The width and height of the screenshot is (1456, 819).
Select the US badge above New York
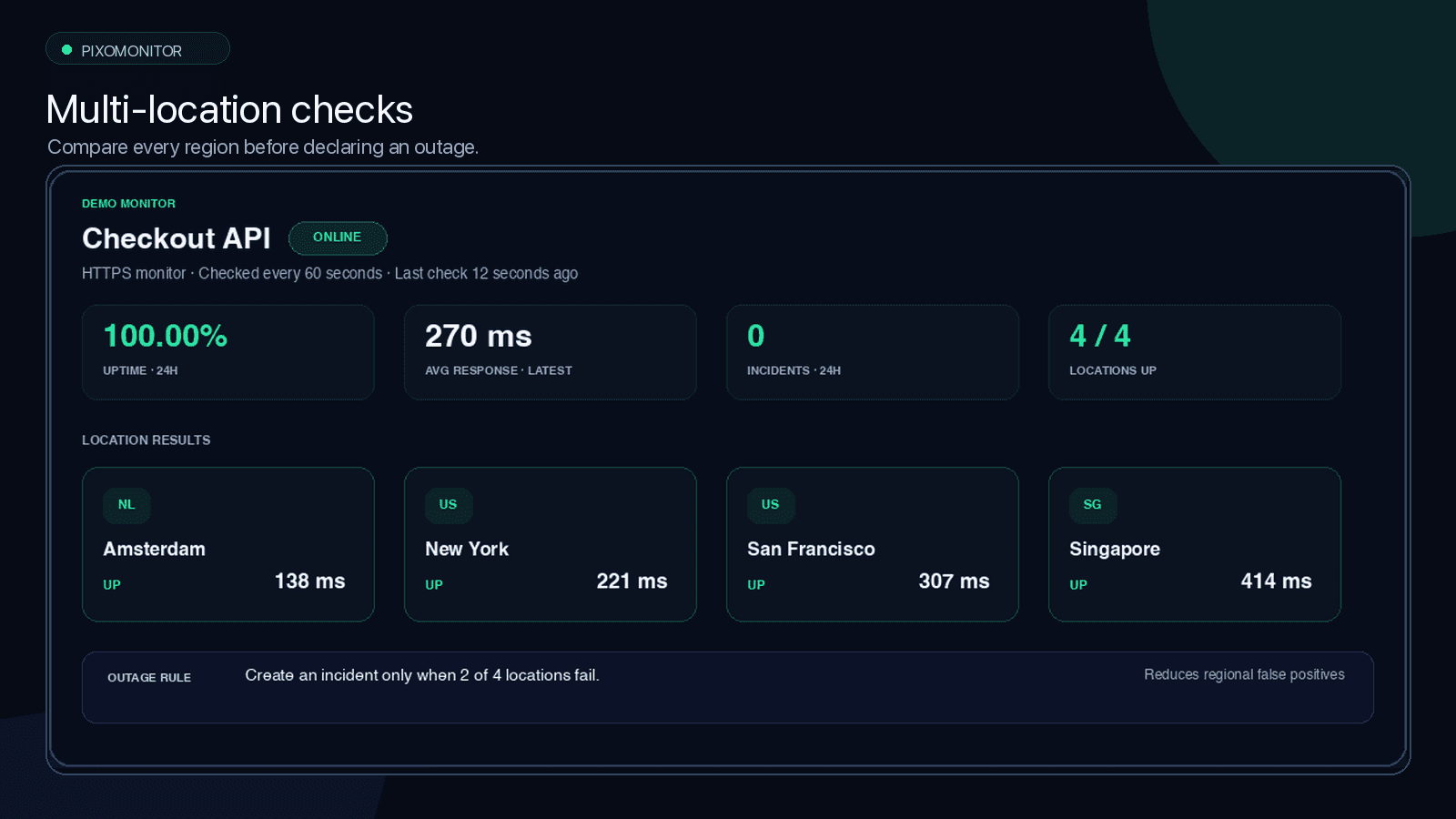(449, 505)
